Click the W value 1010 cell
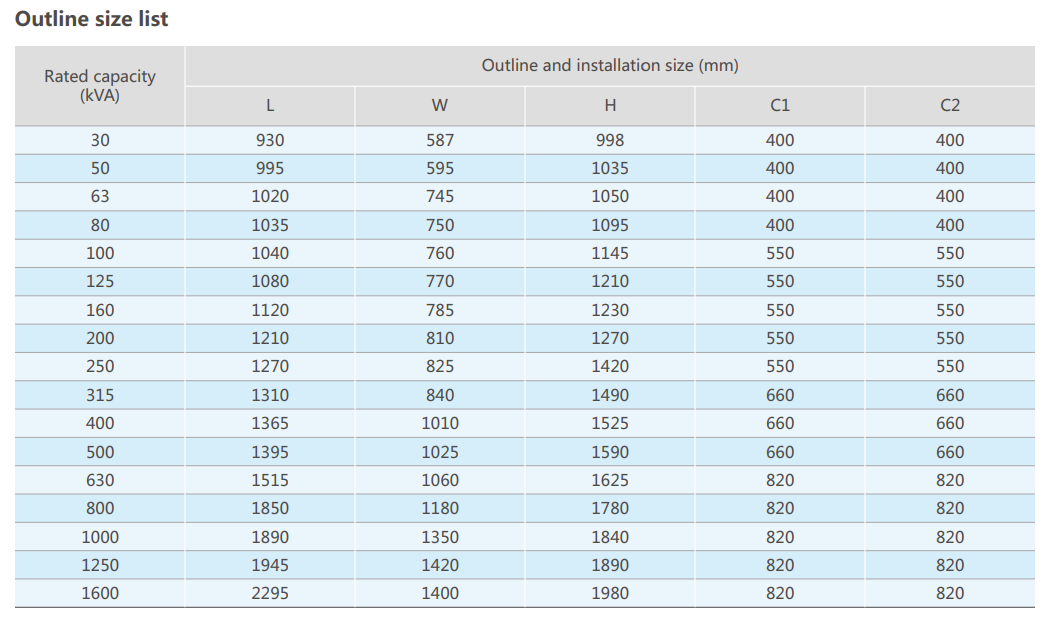 click(x=440, y=424)
